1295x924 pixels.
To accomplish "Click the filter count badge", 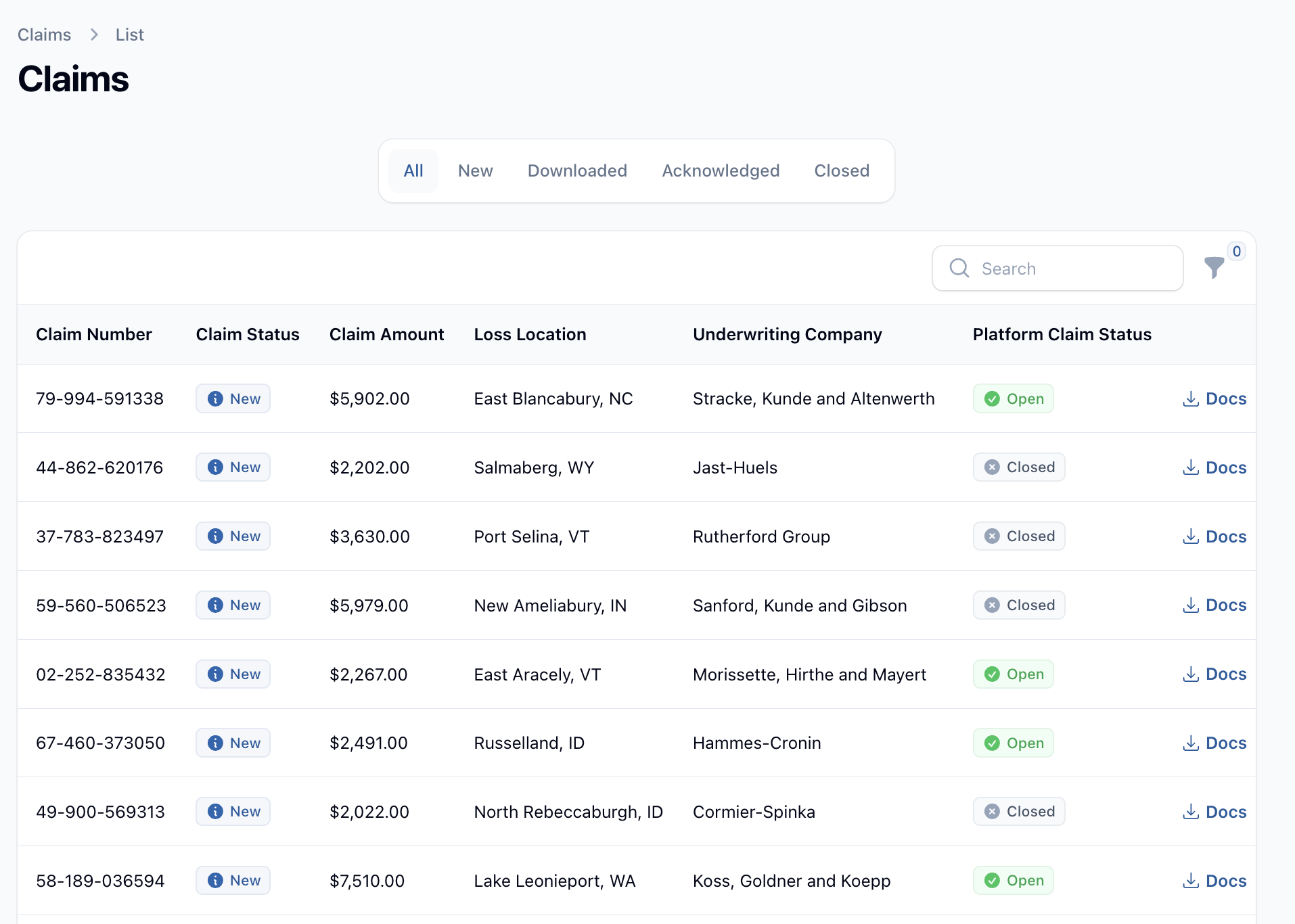I will click(1236, 252).
